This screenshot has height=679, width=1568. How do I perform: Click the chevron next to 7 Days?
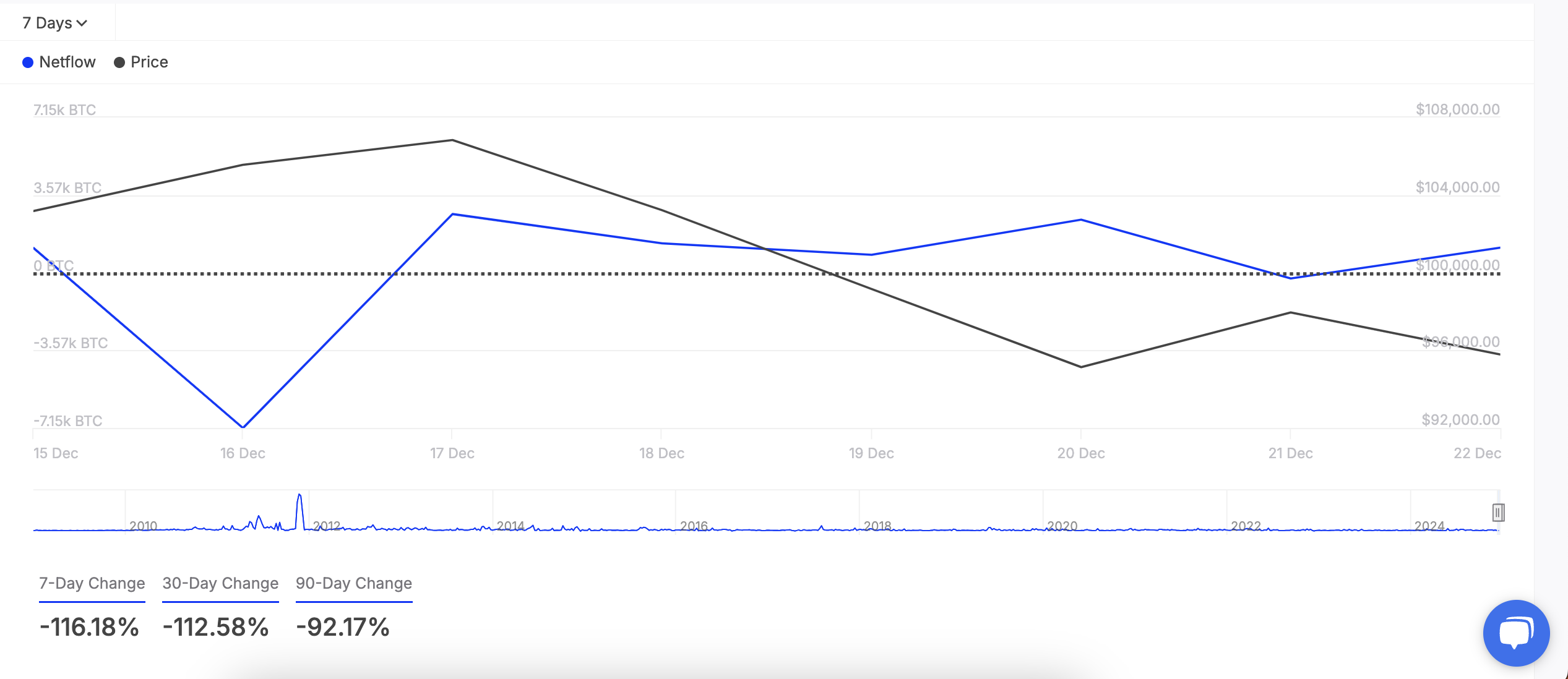click(83, 22)
